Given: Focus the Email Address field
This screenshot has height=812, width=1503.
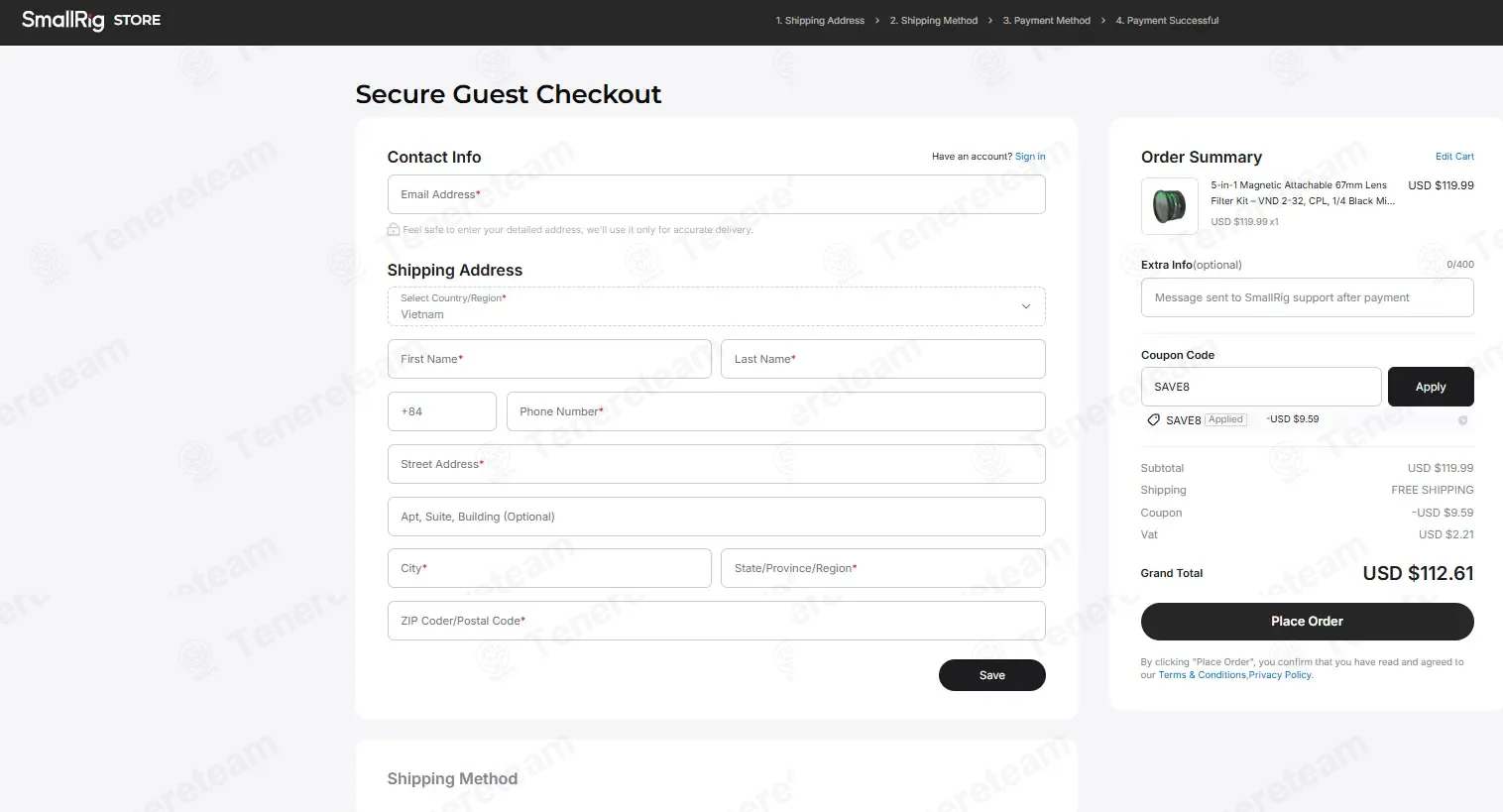Looking at the screenshot, I should (x=716, y=194).
